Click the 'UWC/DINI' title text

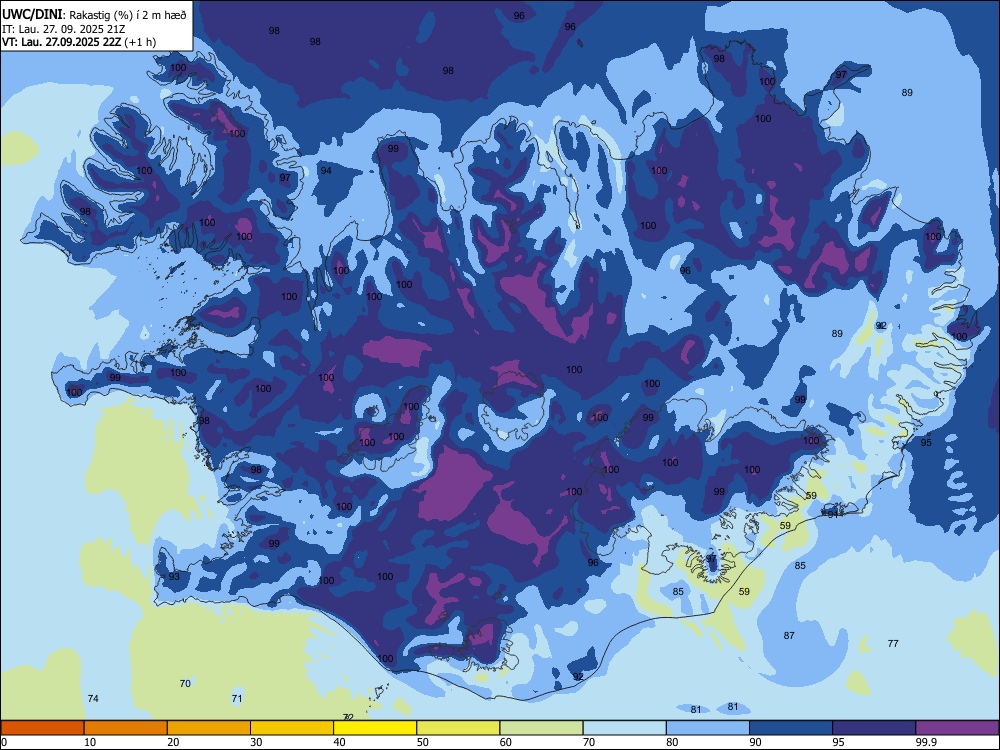[32, 15]
